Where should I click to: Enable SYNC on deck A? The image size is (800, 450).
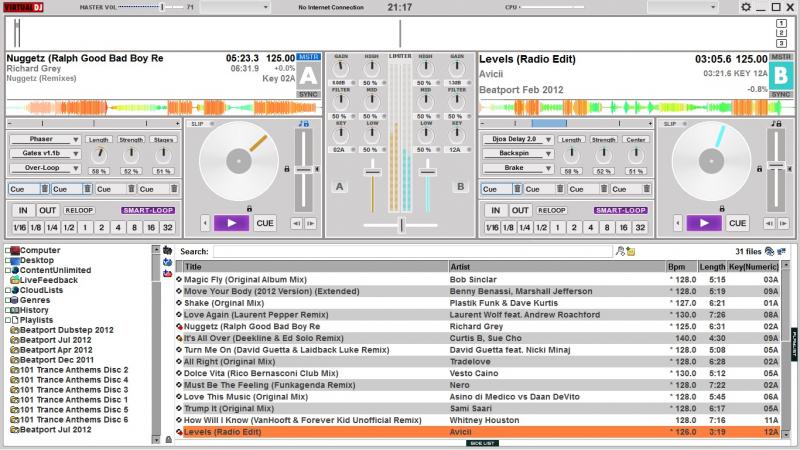click(308, 94)
